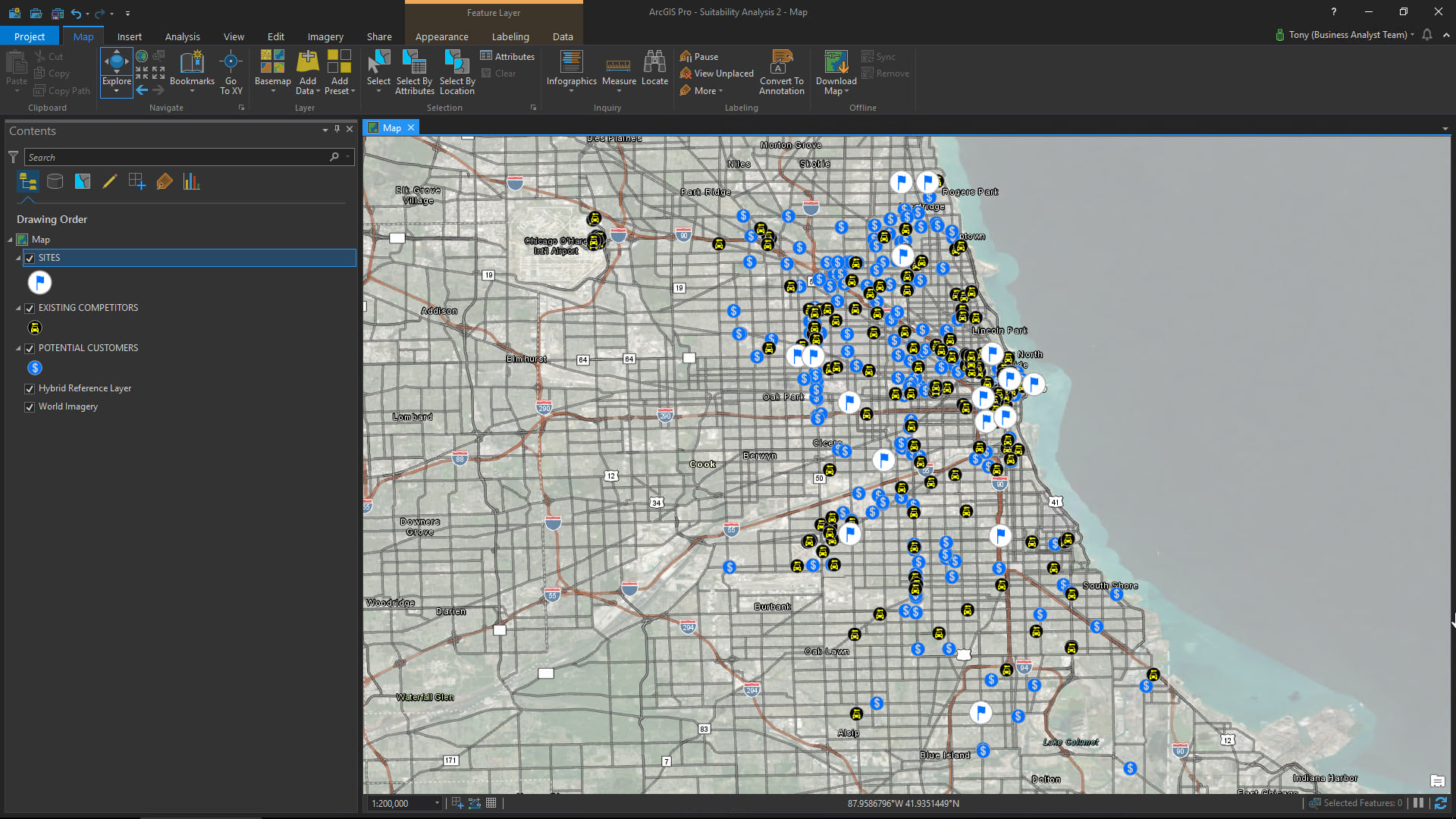1456x819 pixels.
Task: Click the EXISTING COMPETITORS taxi symbol swatch
Action: 35,328
